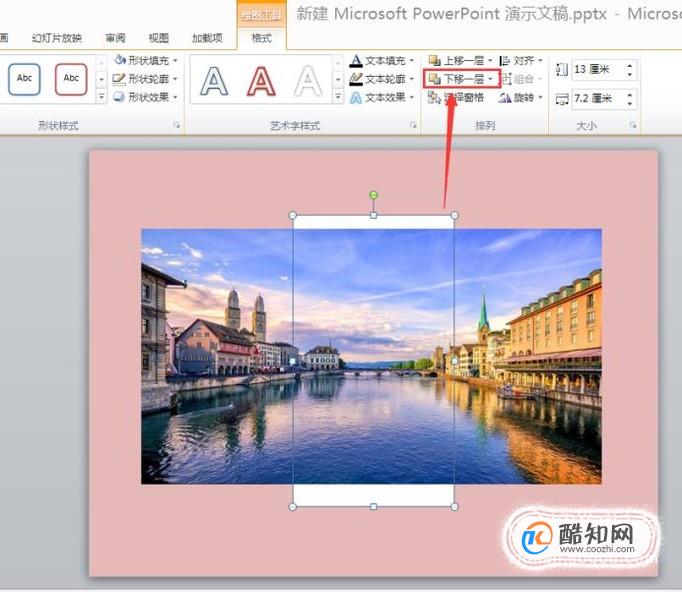Open the 文本轮廓 text outline menu
Screen dimensions: 682x592
coord(382,79)
